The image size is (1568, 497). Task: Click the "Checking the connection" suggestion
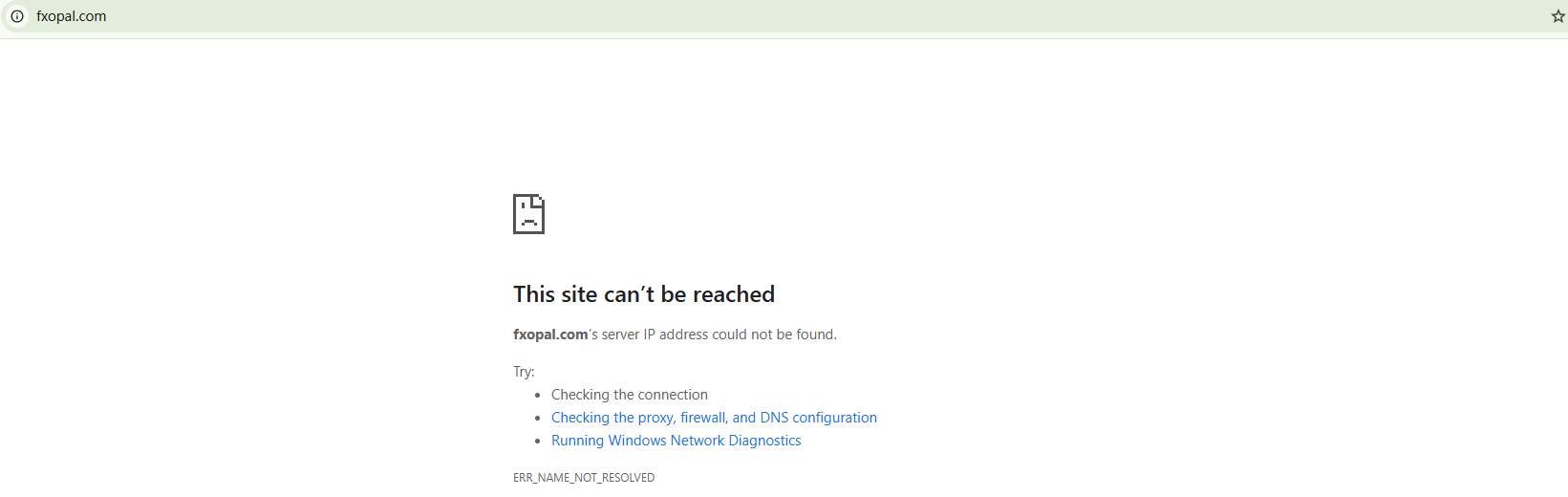click(629, 395)
